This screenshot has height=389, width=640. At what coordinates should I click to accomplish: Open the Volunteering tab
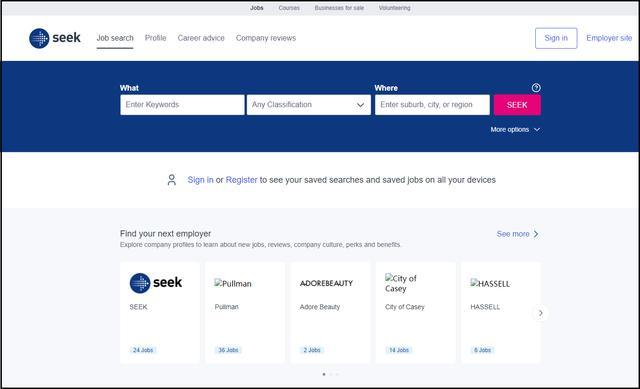(x=395, y=8)
